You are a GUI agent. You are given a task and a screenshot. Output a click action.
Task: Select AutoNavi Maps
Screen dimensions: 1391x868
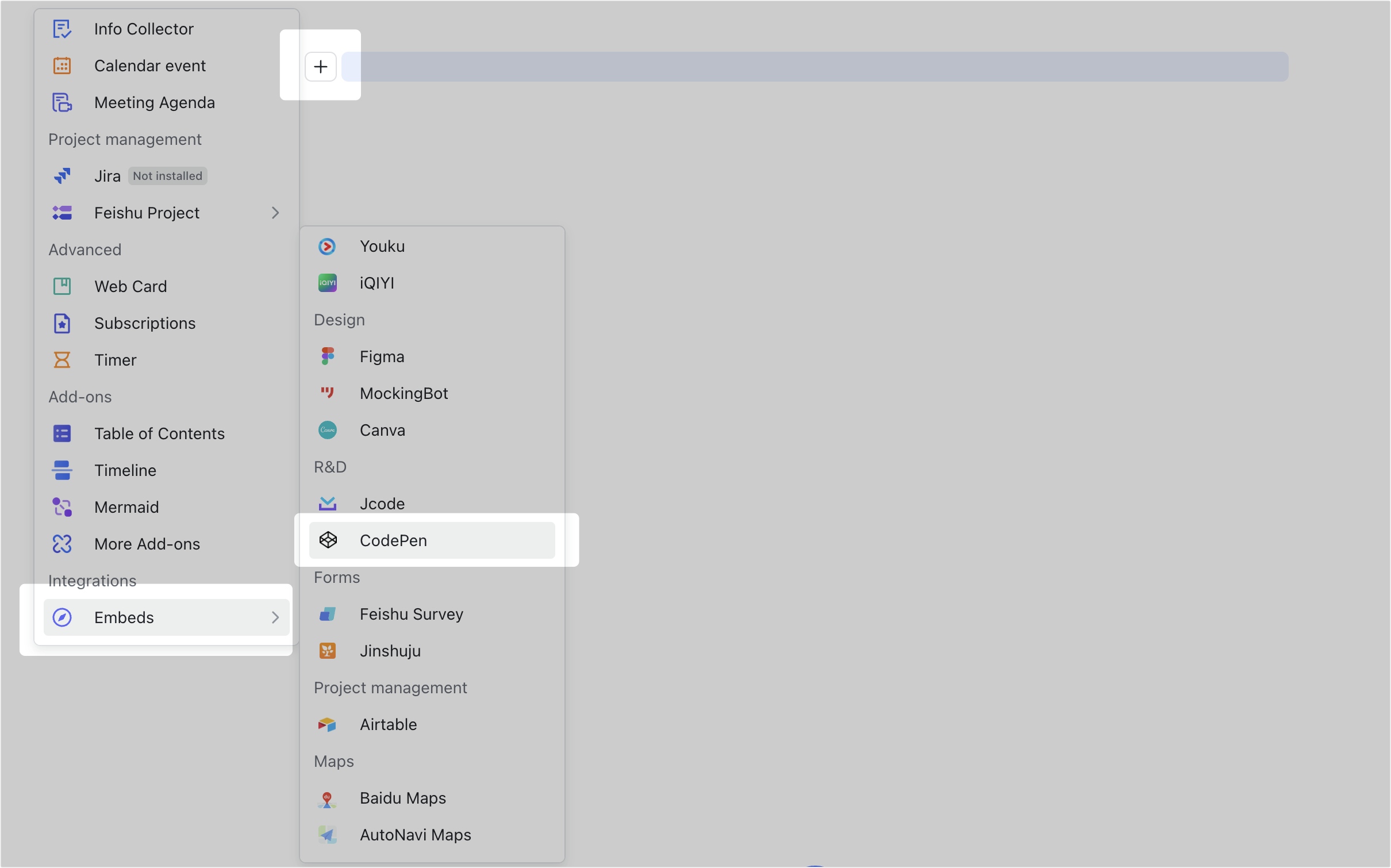pyautogui.click(x=415, y=835)
